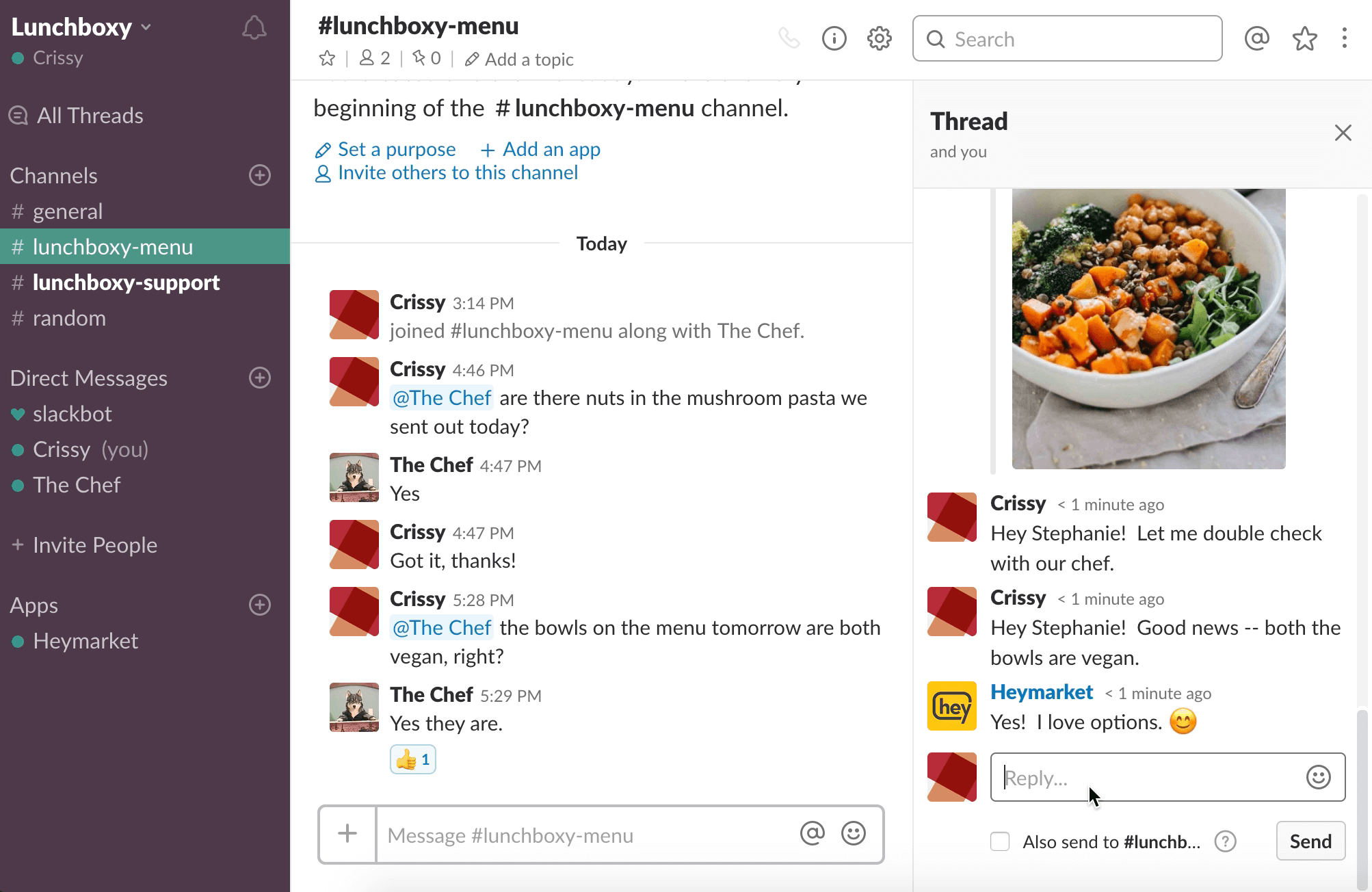The width and height of the screenshot is (1372, 892).
Task: Click Send to post the thread reply
Action: pyautogui.click(x=1310, y=841)
